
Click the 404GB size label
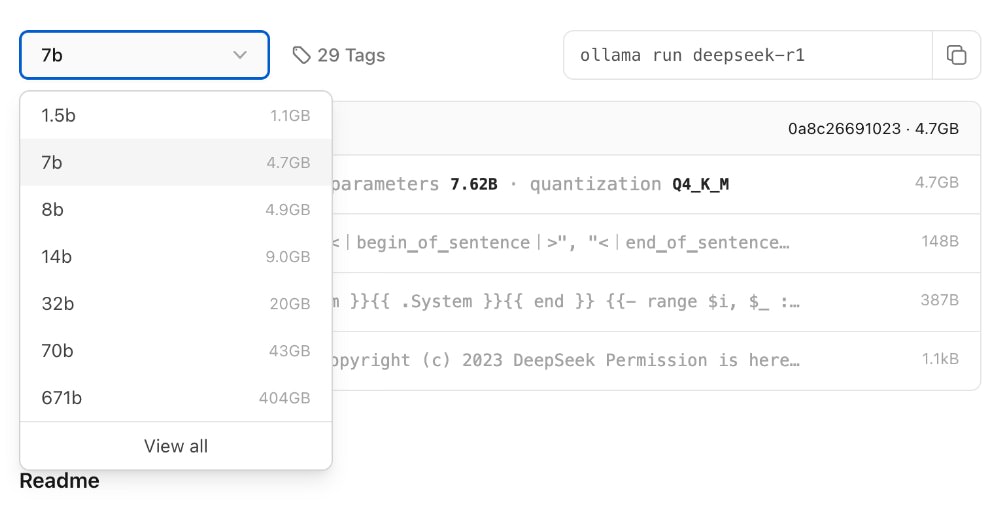coord(284,398)
